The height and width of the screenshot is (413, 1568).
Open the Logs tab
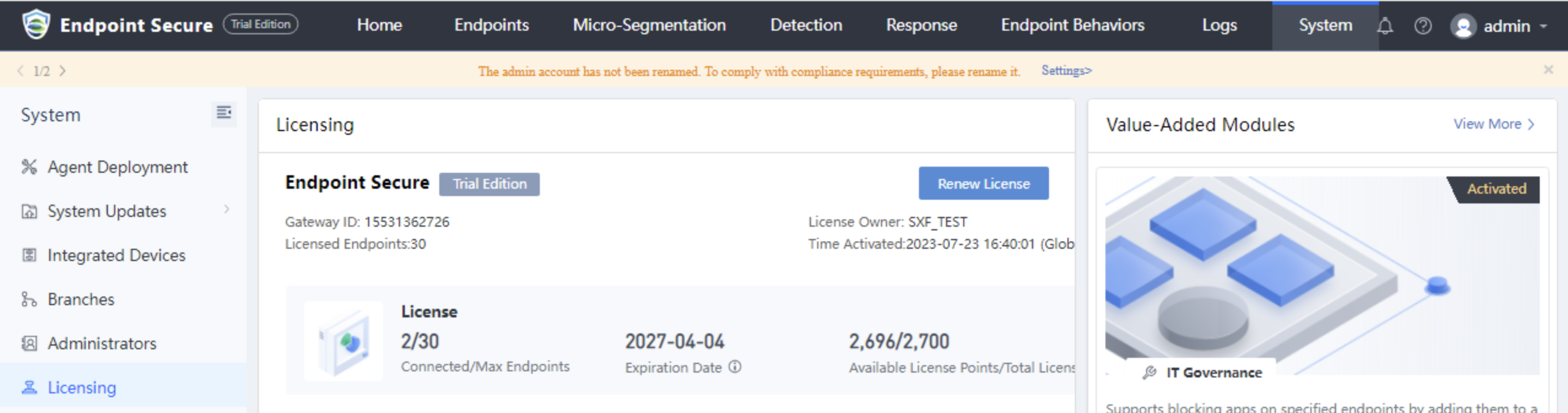pos(1220,25)
